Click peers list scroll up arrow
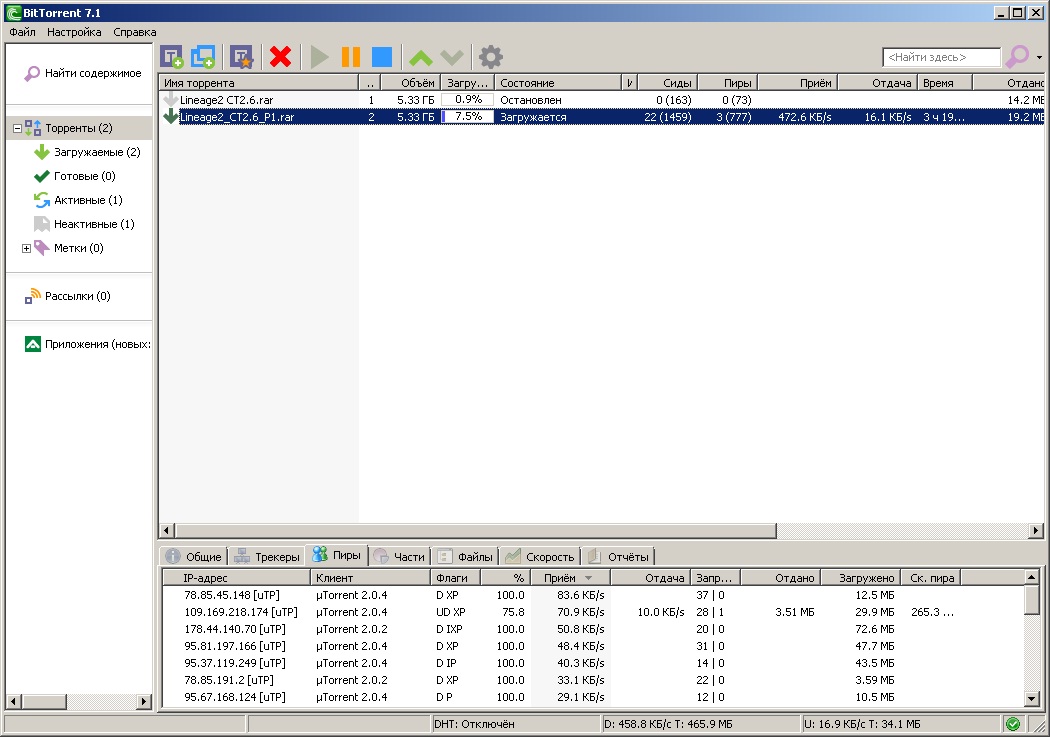1050x737 pixels. point(1032,577)
